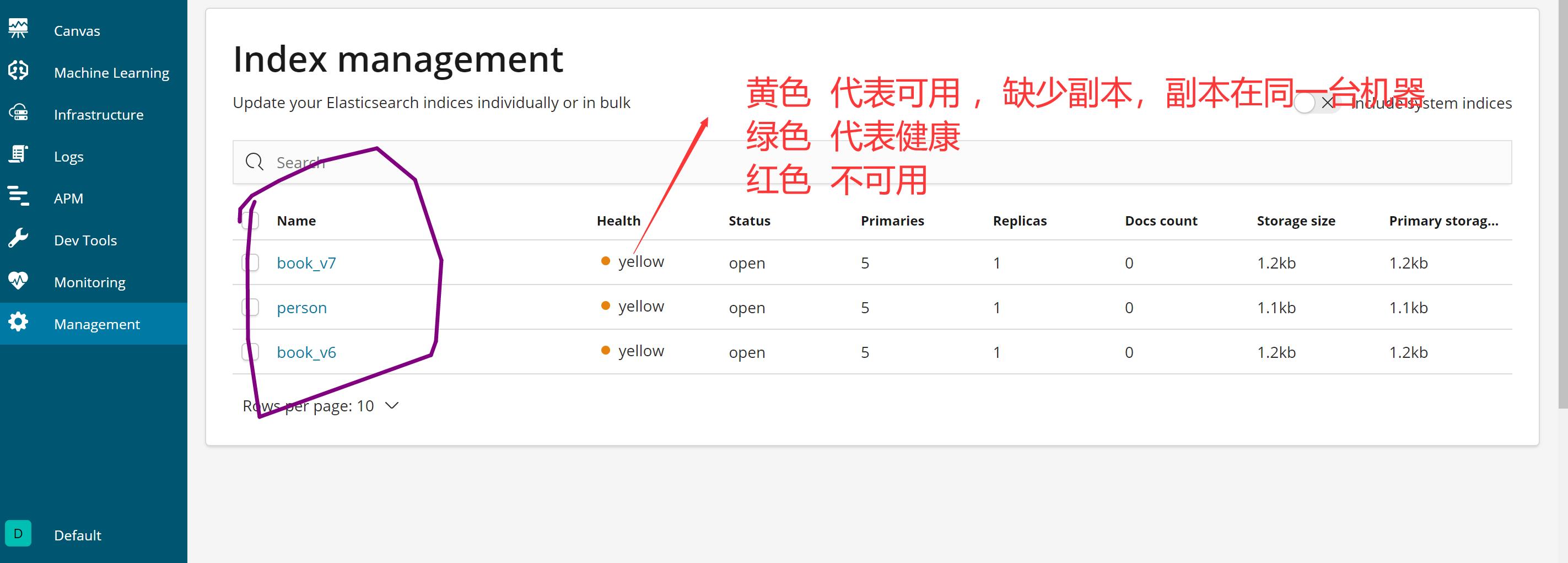Screen dimensions: 1568x563
Task: Sort by the Health column header
Action: (618, 221)
